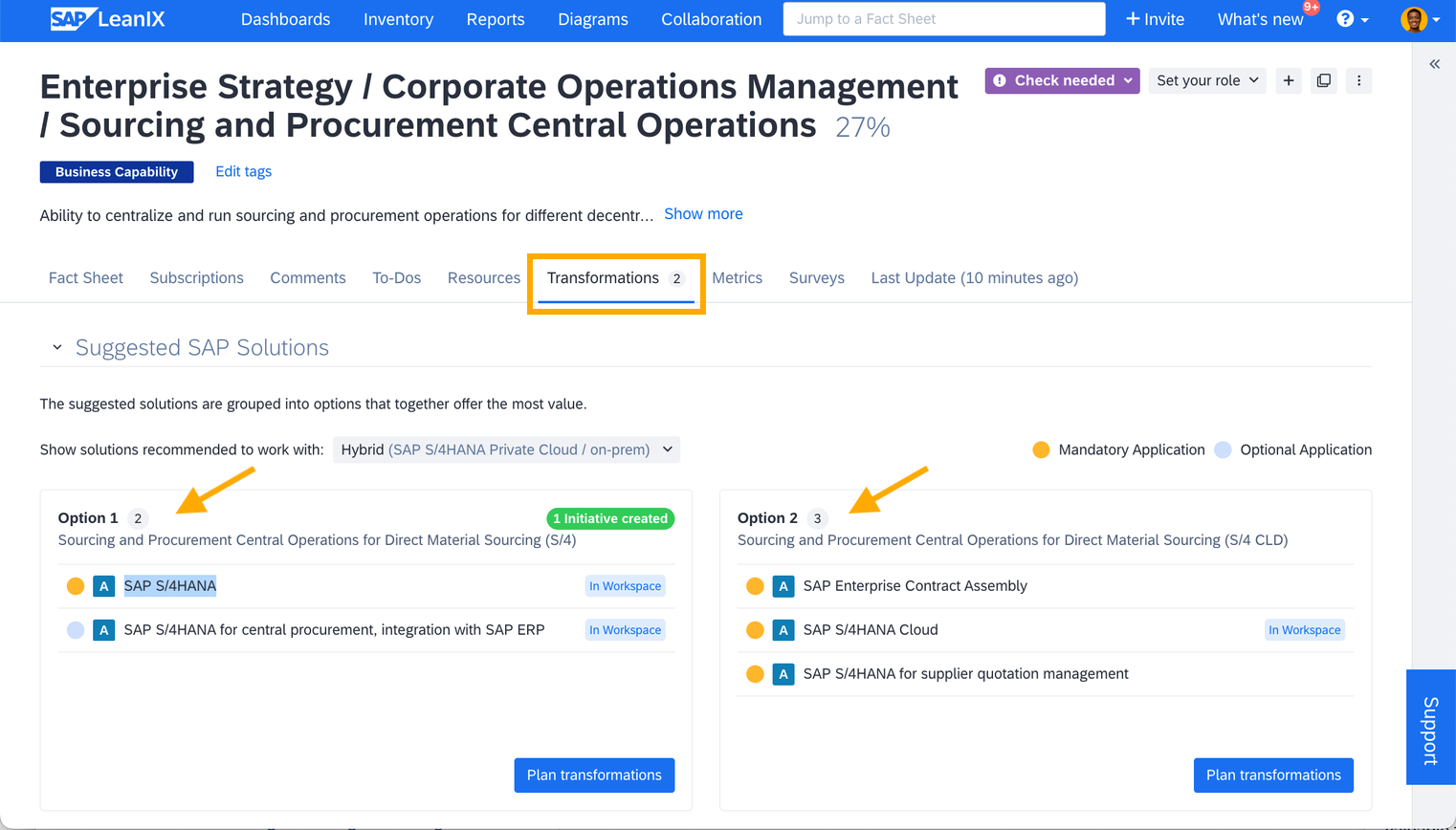Open the Set your role dropdown
The height and width of the screenshot is (830, 1456).
(x=1207, y=80)
